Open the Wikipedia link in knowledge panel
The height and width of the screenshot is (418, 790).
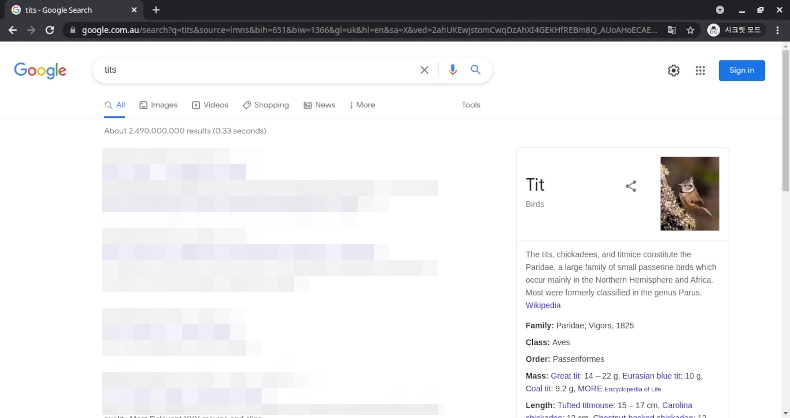click(543, 305)
